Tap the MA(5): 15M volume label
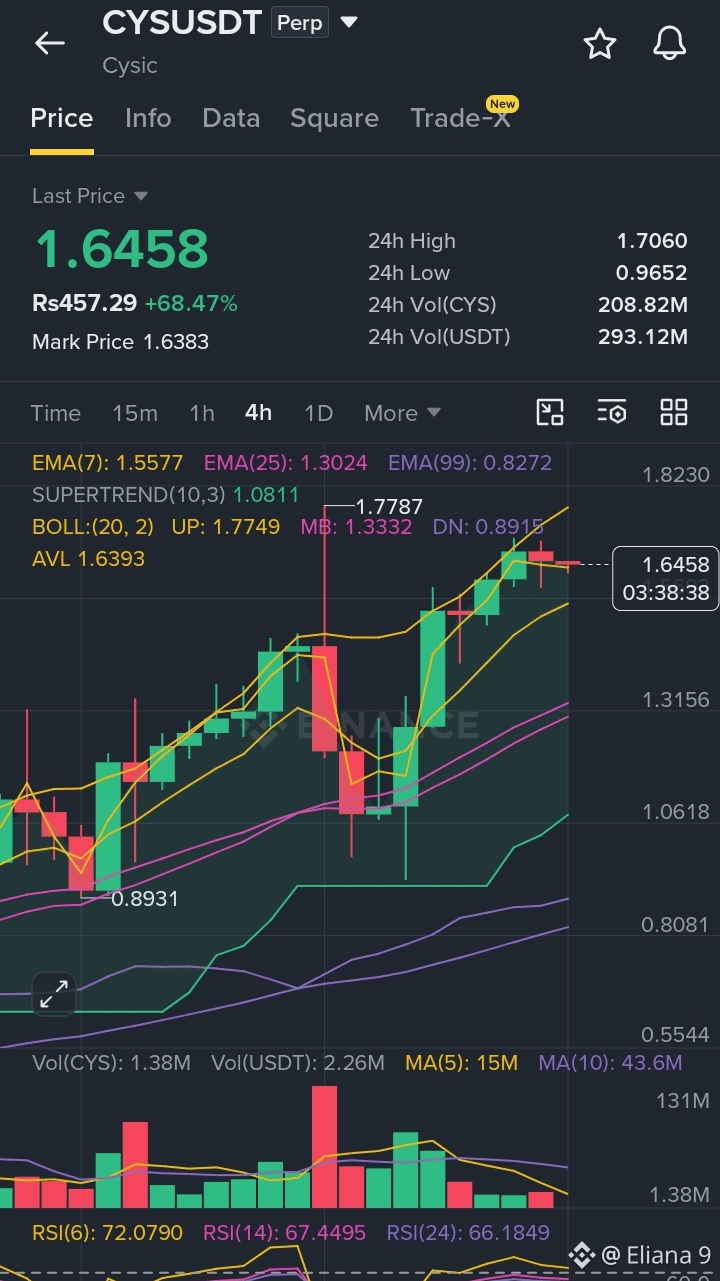The image size is (720, 1281). (461, 1063)
